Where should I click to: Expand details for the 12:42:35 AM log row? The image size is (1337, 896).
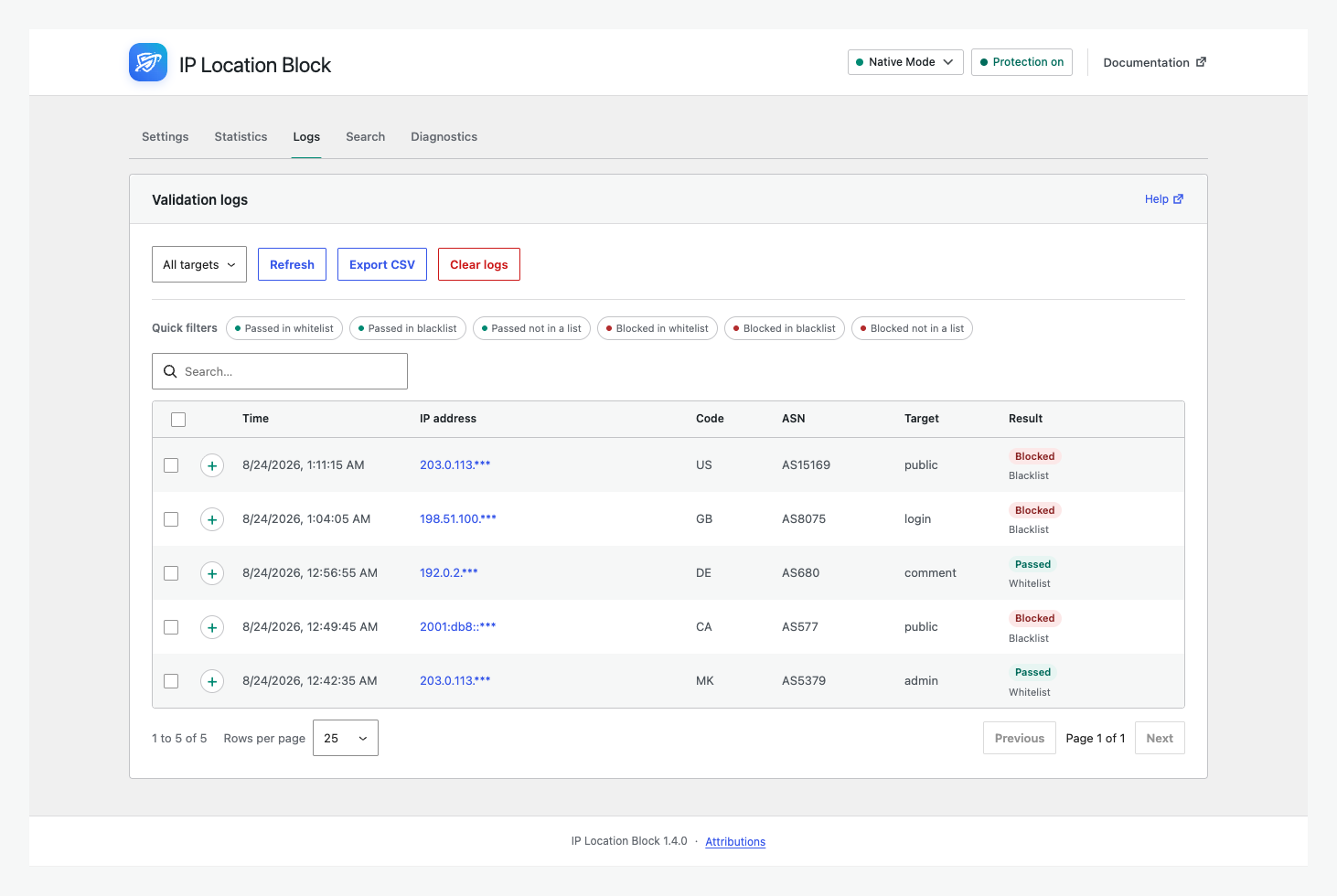pyautogui.click(x=212, y=681)
